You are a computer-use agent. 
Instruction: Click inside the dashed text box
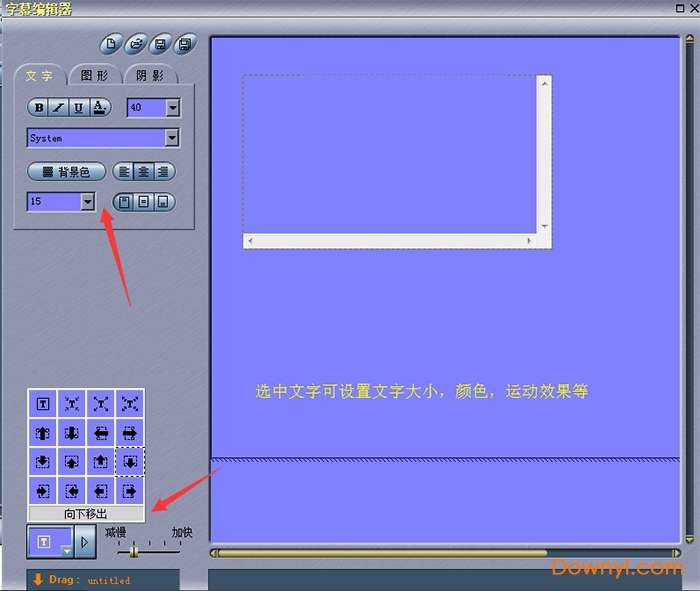pyautogui.click(x=389, y=154)
